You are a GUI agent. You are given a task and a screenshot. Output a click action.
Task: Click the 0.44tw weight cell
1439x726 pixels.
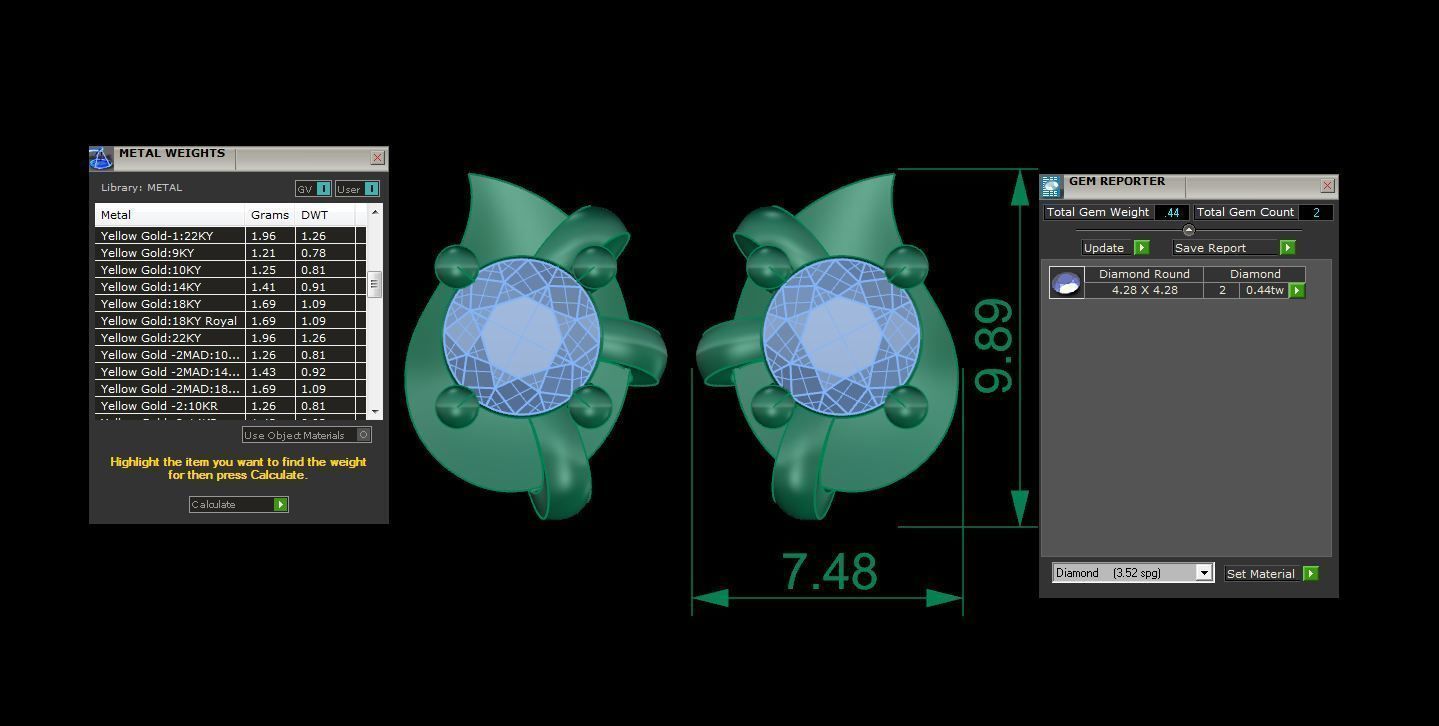[1265, 290]
